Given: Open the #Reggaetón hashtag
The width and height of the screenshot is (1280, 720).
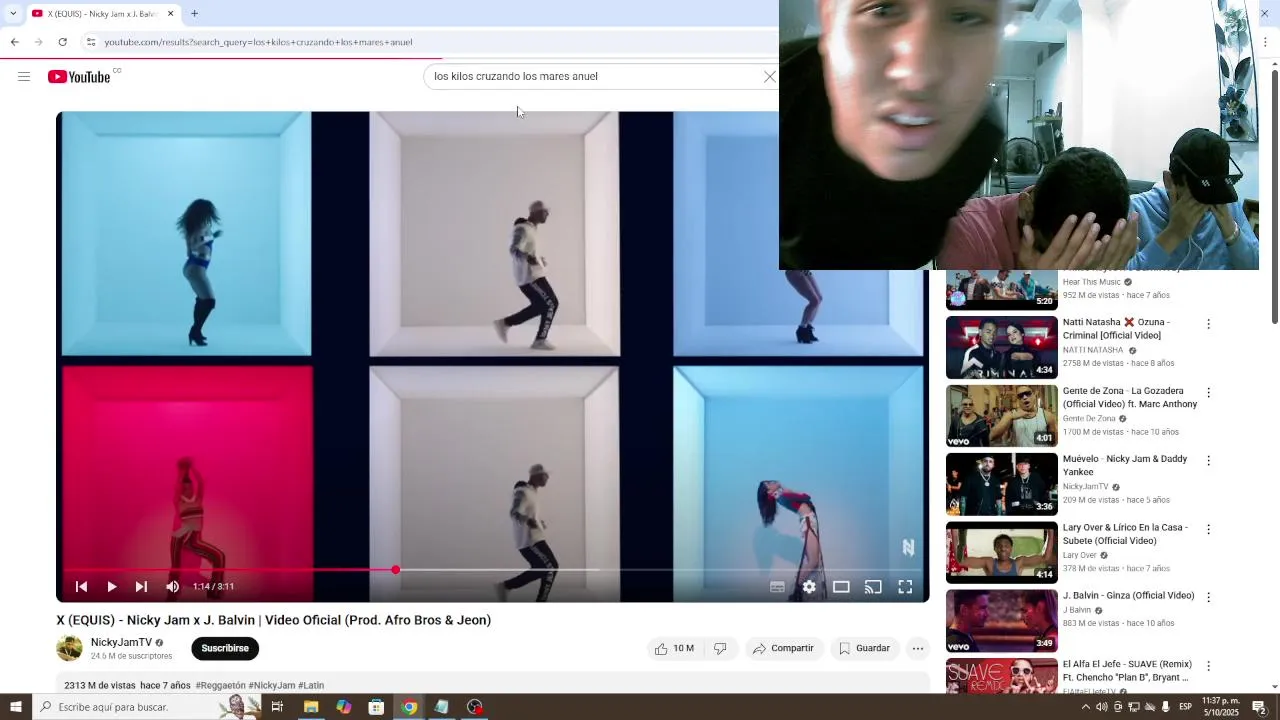Looking at the screenshot, I should tap(220, 685).
